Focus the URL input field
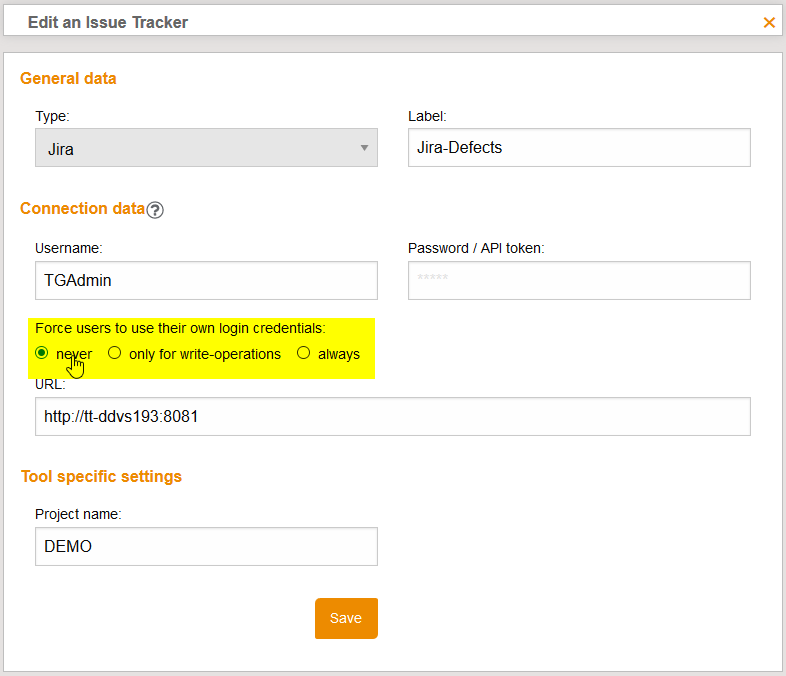The width and height of the screenshot is (786, 676). click(x=392, y=417)
